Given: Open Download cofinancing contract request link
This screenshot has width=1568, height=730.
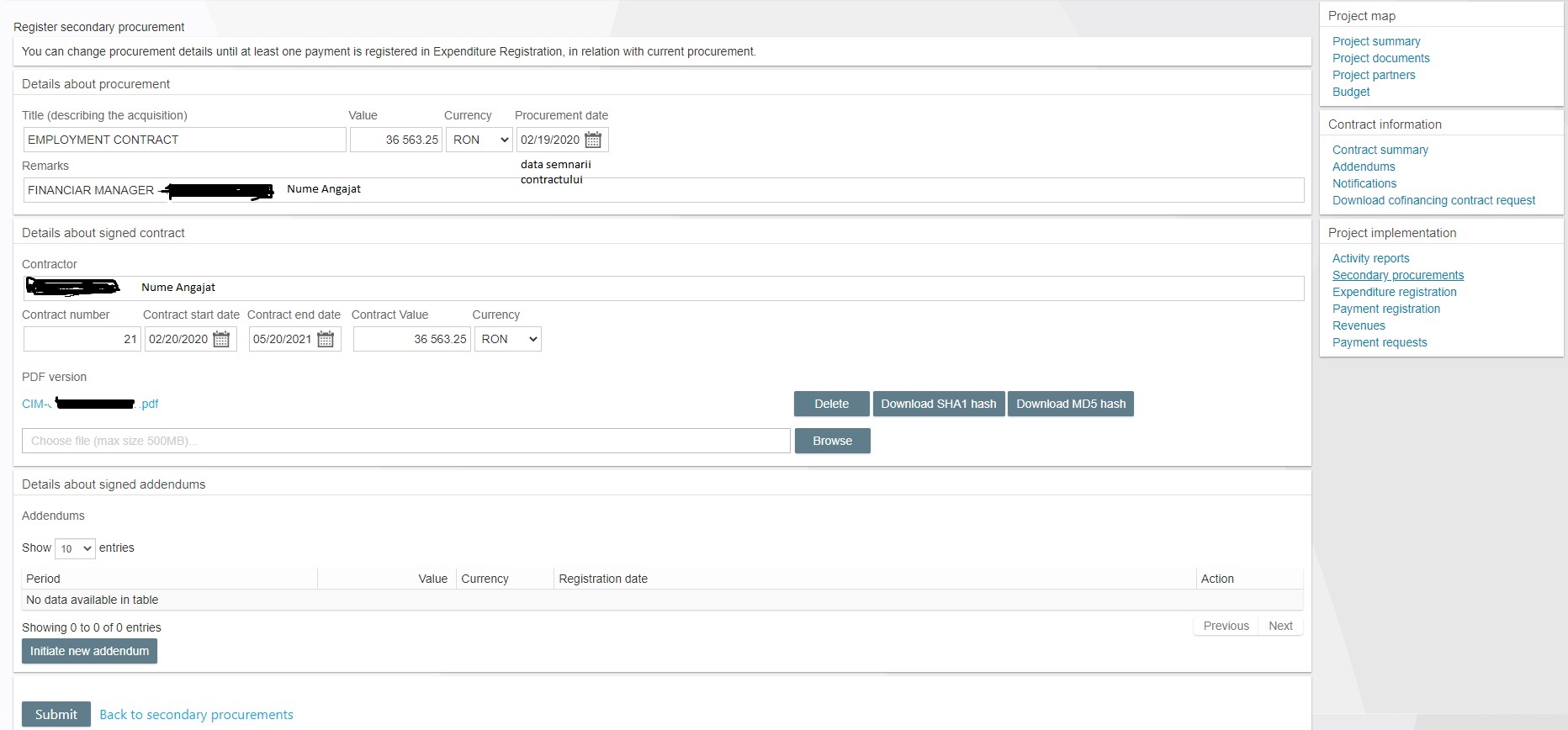Looking at the screenshot, I should click(x=1433, y=200).
